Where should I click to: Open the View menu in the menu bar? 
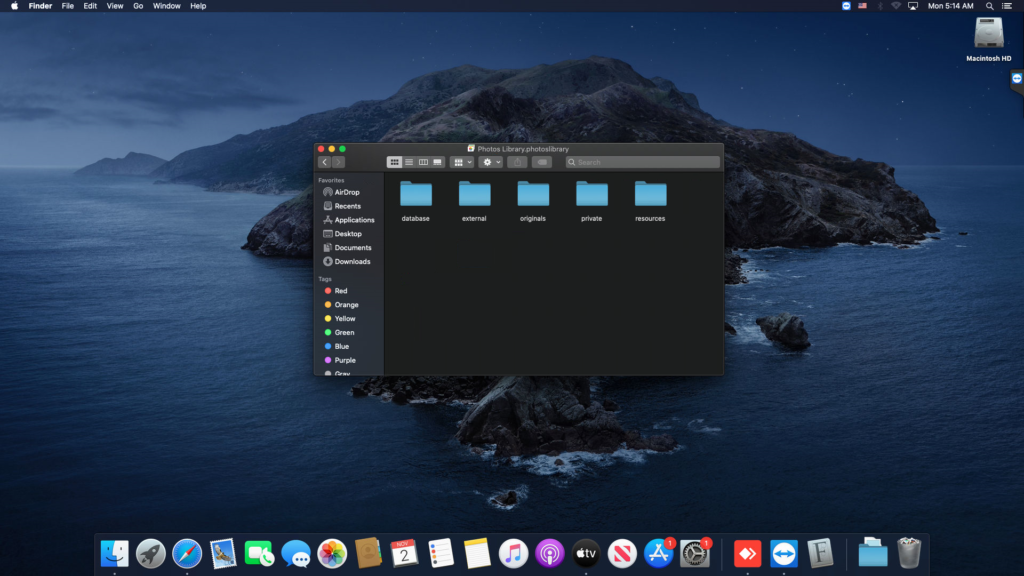(x=114, y=6)
